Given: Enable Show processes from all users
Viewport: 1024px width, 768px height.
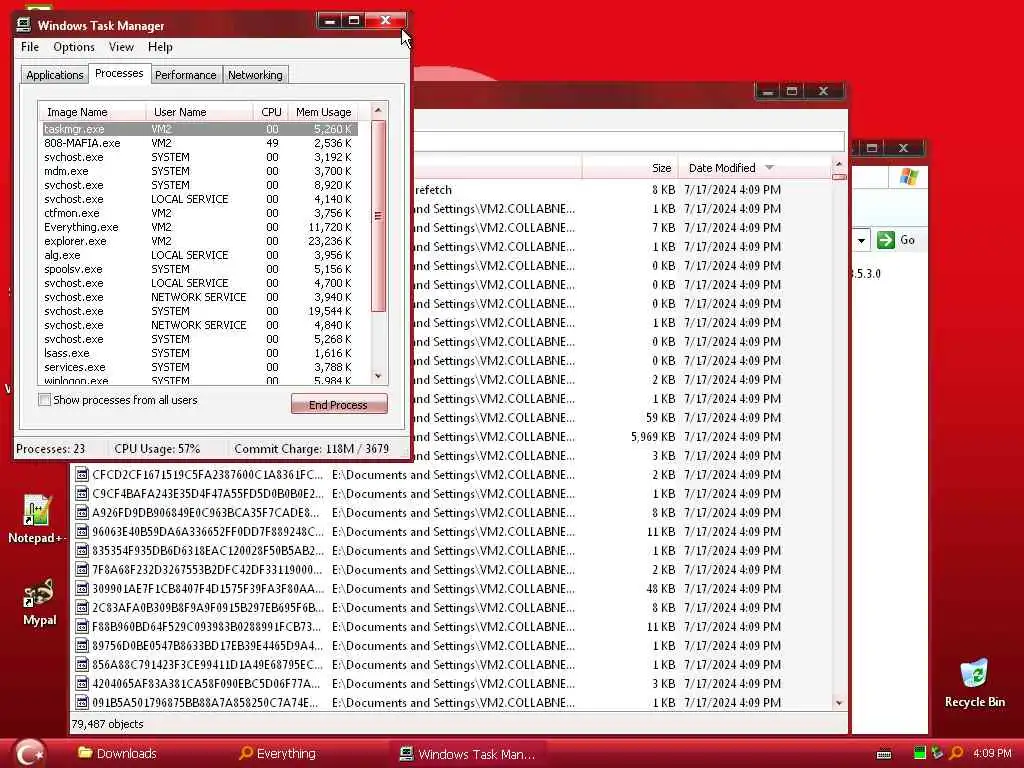Looking at the screenshot, I should (44, 400).
